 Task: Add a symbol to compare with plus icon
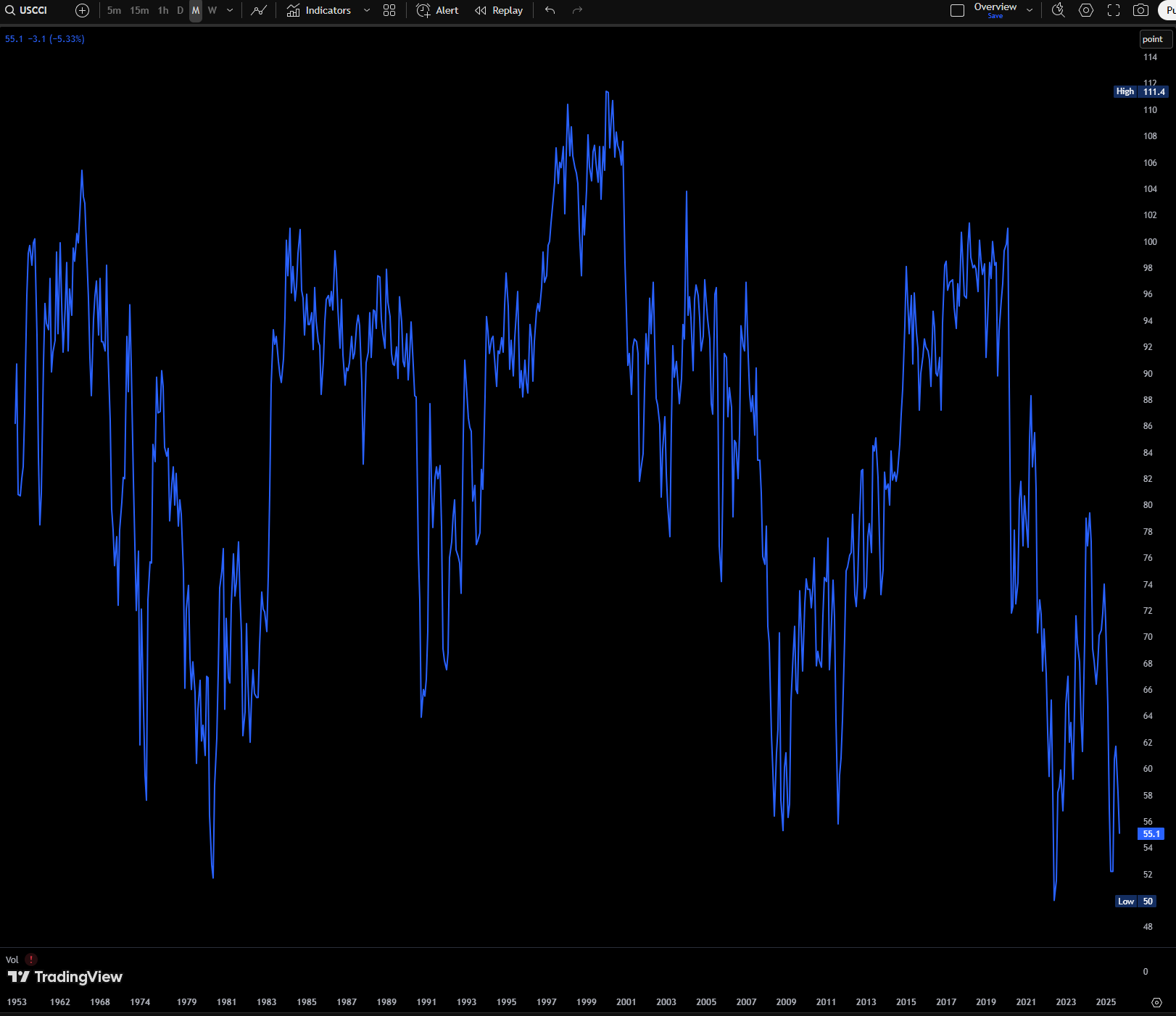coord(83,10)
